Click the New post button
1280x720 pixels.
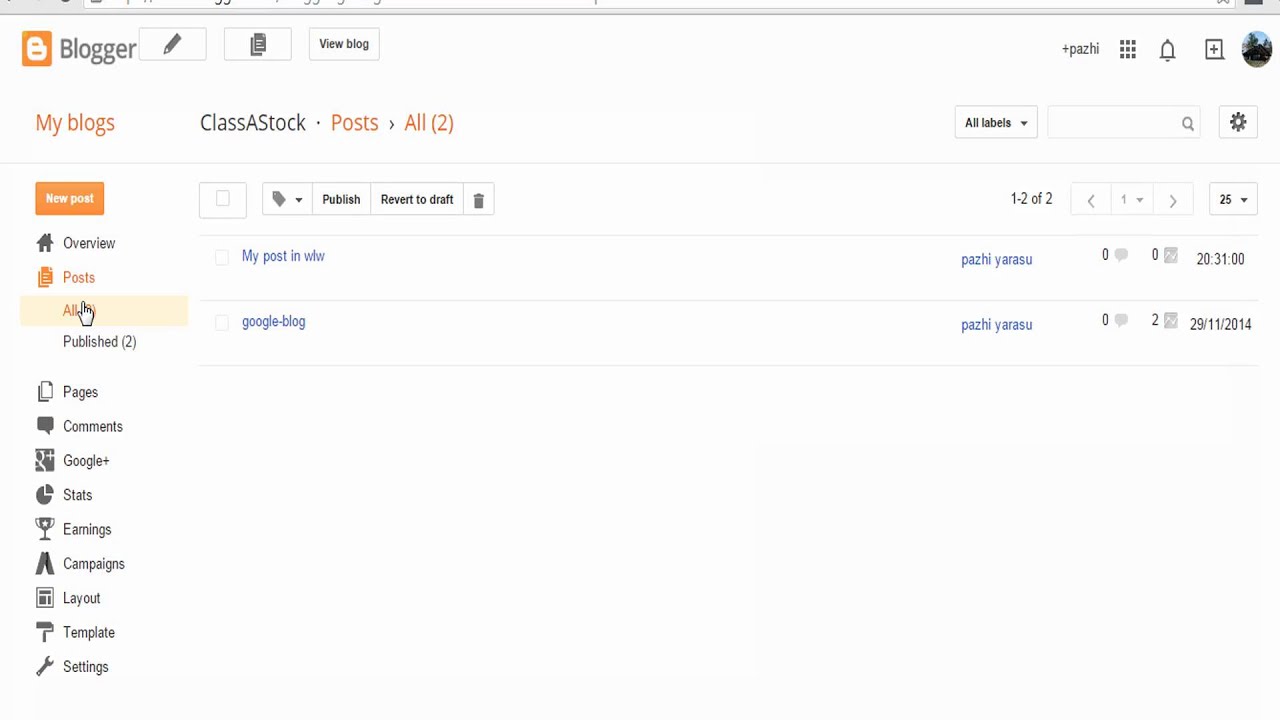(x=69, y=198)
